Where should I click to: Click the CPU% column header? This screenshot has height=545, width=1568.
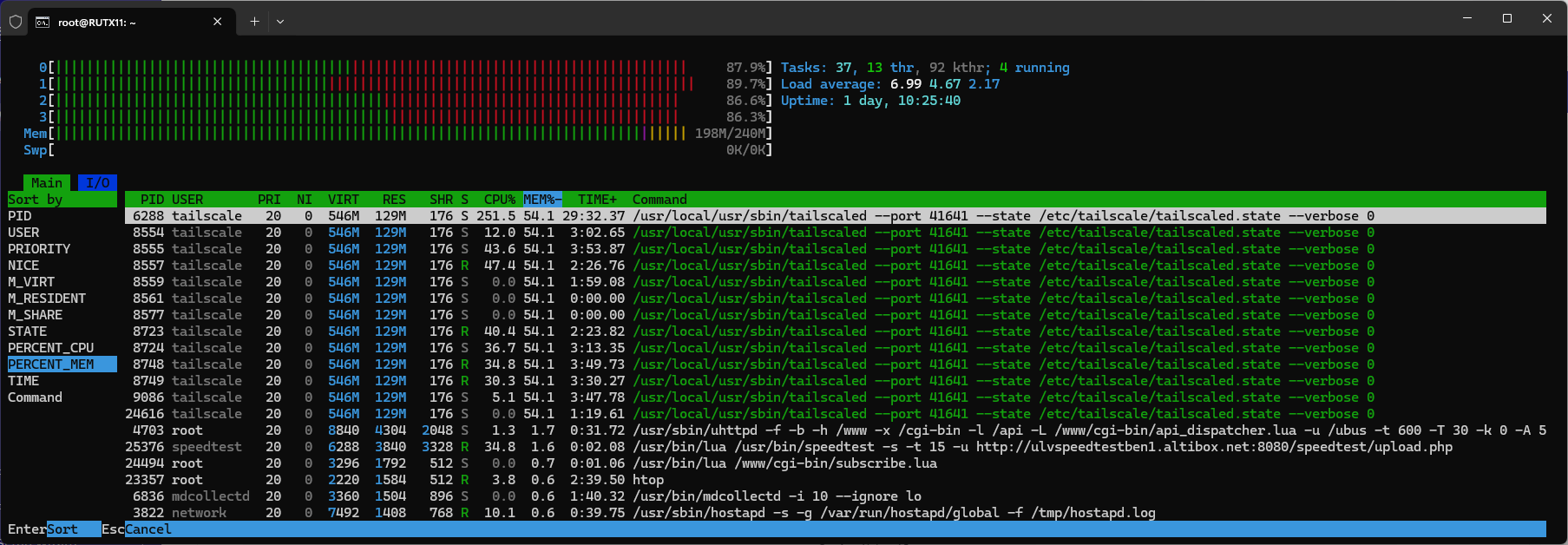point(499,200)
